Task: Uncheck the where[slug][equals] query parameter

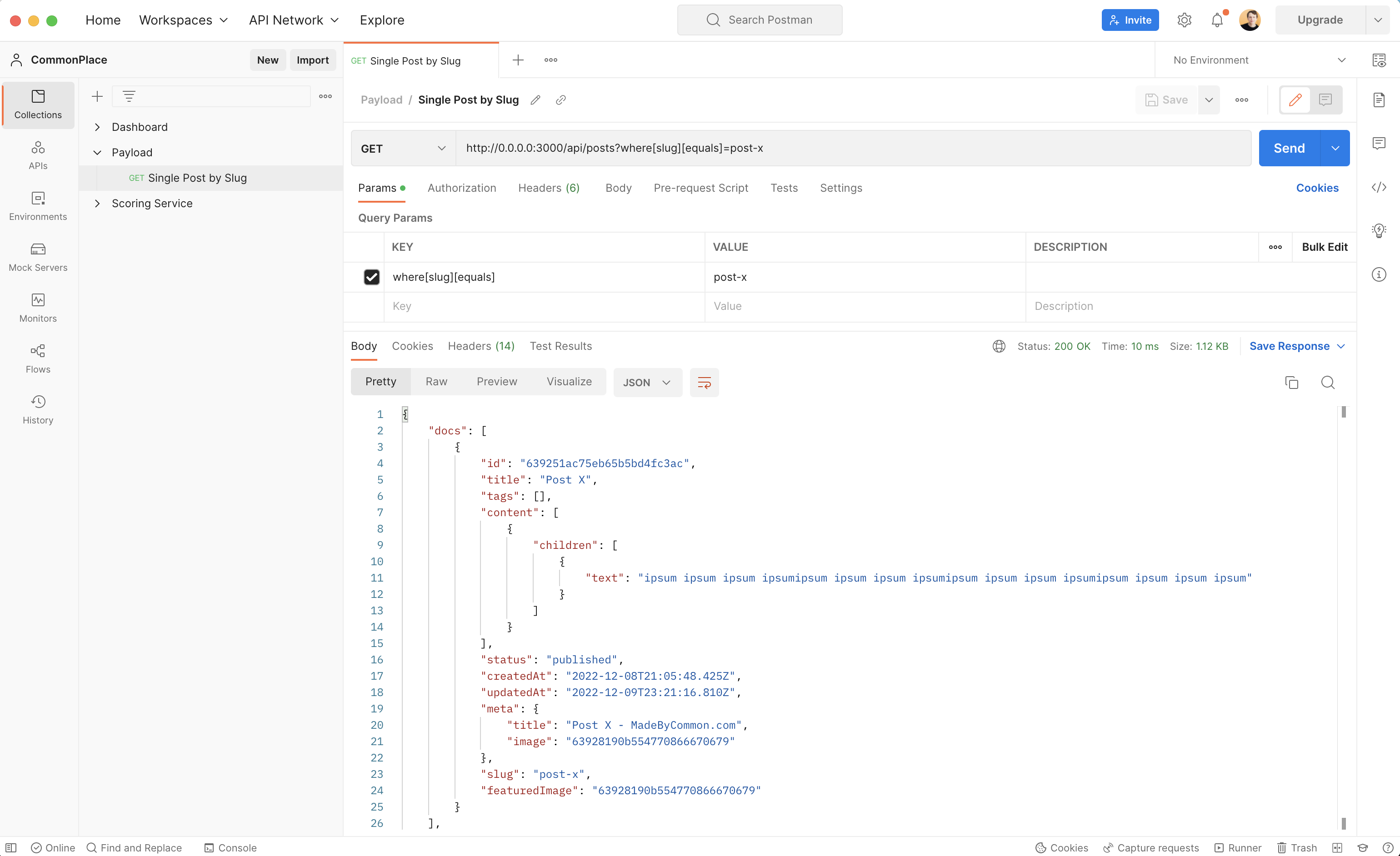Action: click(x=372, y=277)
